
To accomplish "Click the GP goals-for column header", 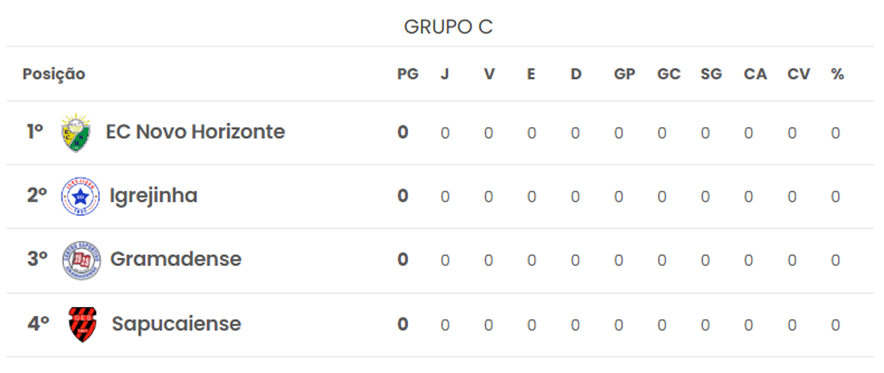I will point(625,74).
